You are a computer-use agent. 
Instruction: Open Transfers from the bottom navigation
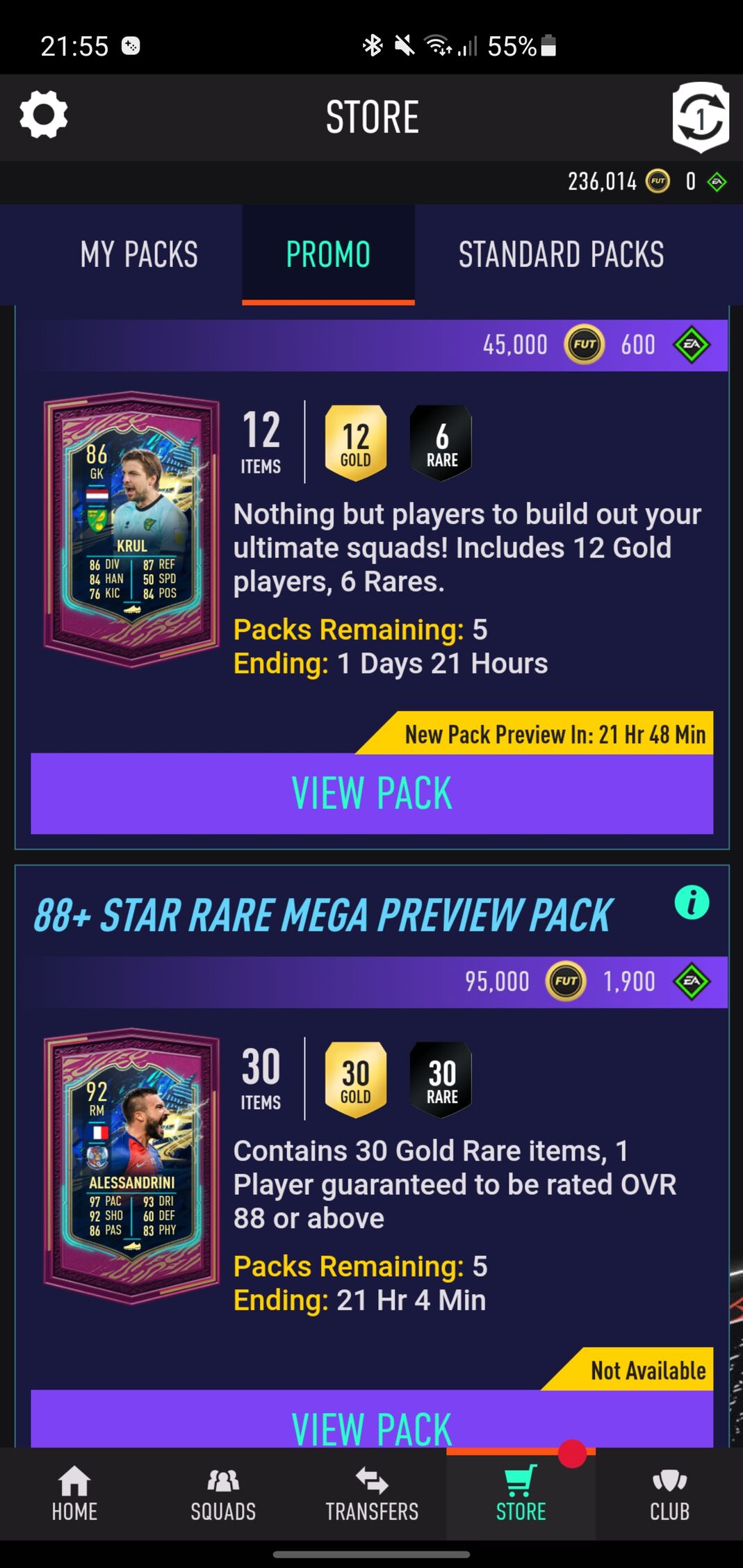pyautogui.click(x=372, y=1494)
